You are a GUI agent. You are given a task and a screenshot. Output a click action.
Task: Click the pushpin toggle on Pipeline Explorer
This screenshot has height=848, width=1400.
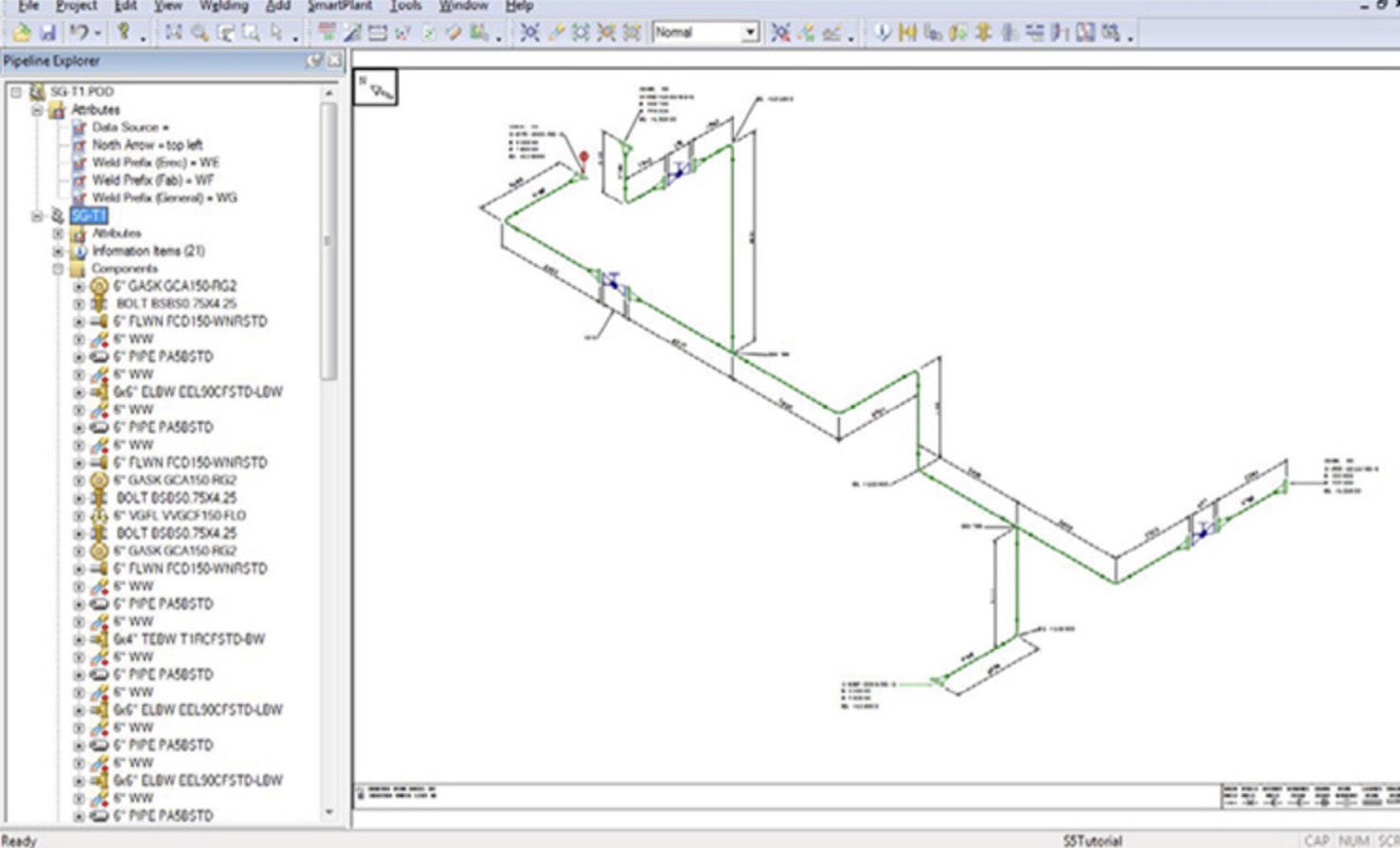pos(313,60)
